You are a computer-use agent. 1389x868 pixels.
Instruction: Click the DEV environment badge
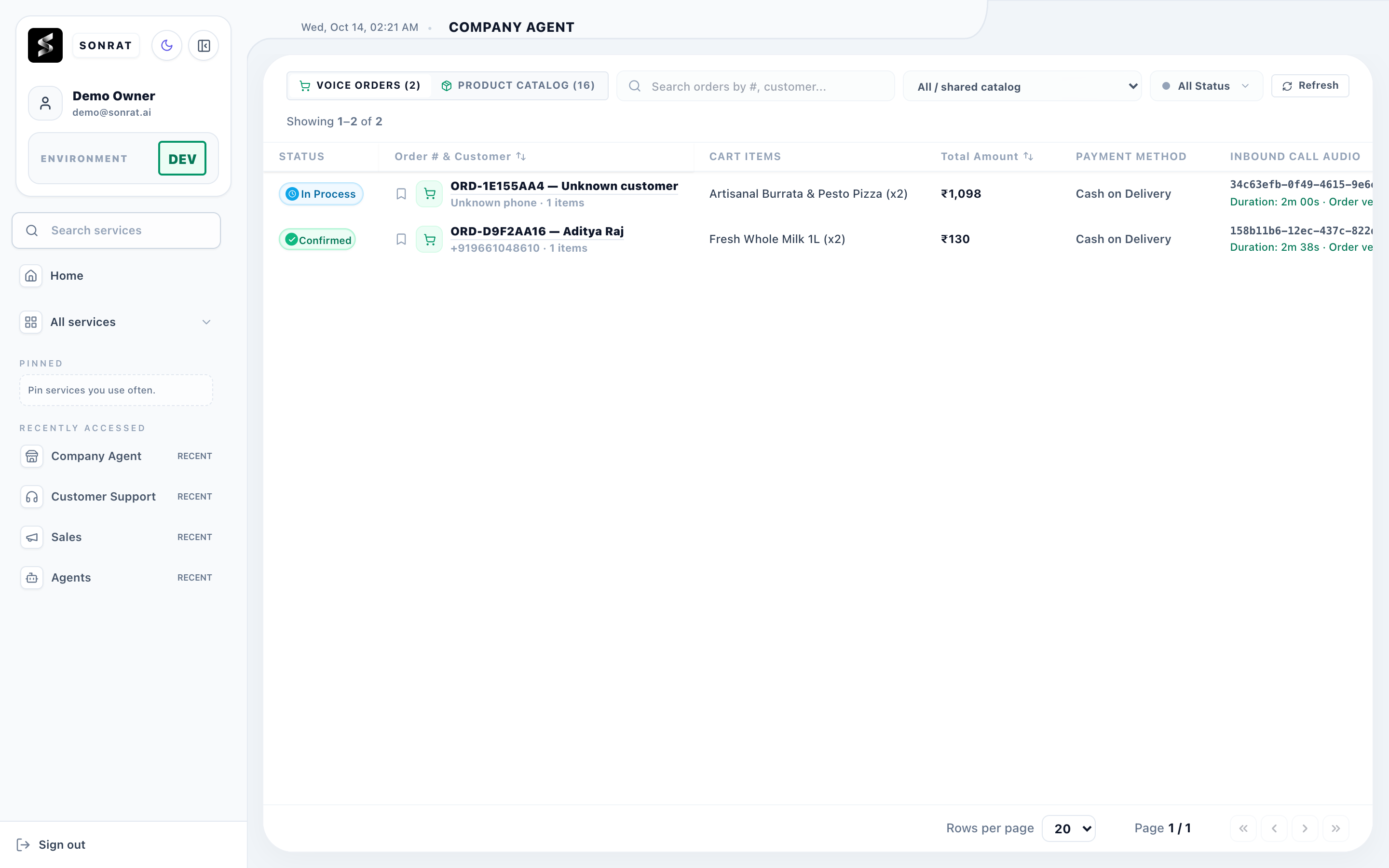[182, 159]
